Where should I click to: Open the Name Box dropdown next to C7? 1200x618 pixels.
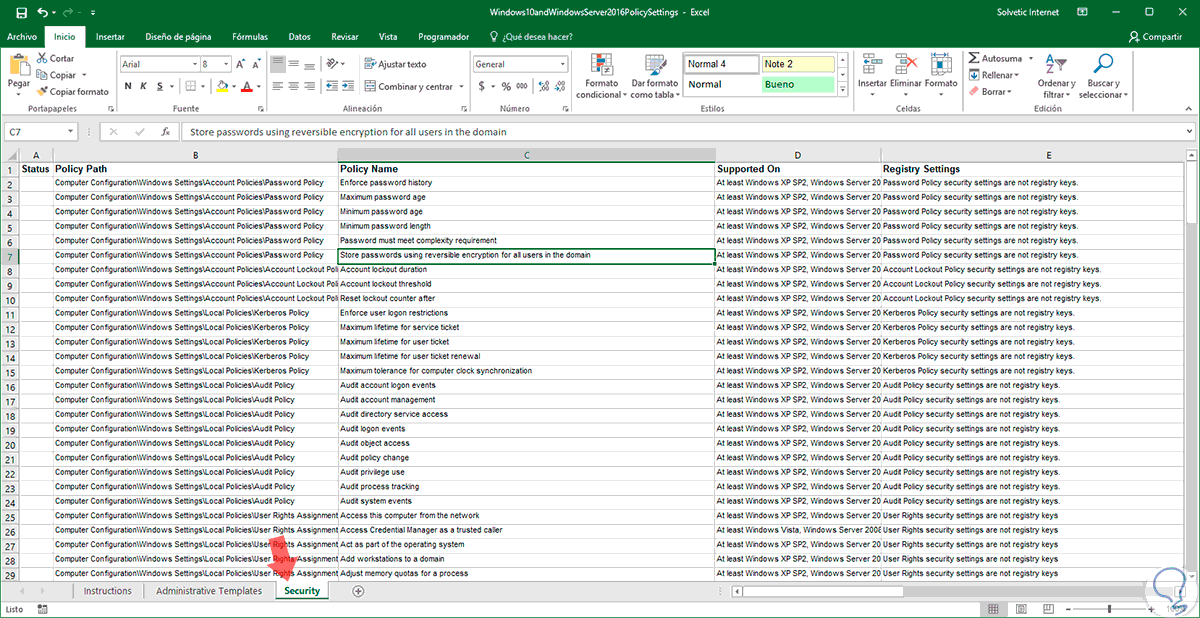pos(71,132)
